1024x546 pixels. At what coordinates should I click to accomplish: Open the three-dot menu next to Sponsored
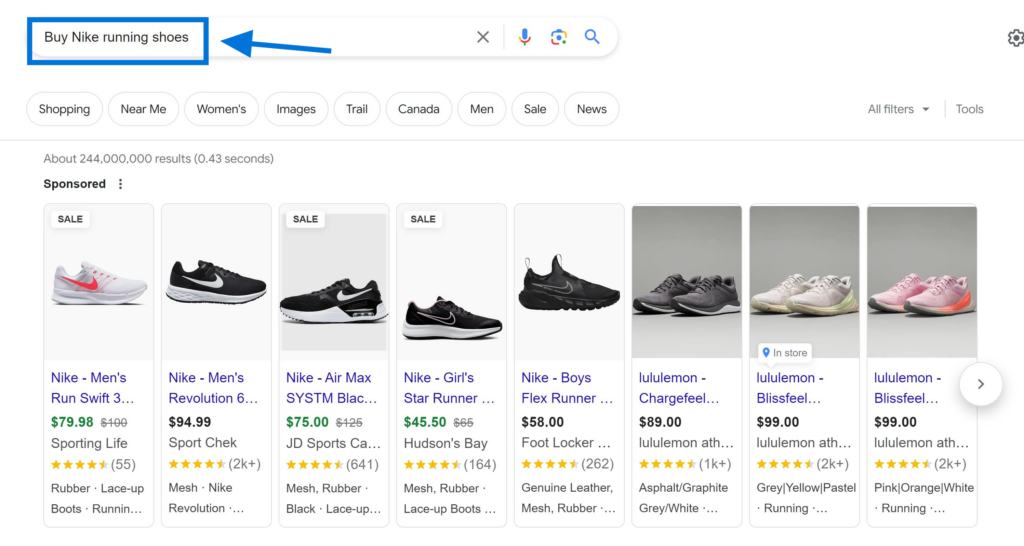tap(120, 184)
